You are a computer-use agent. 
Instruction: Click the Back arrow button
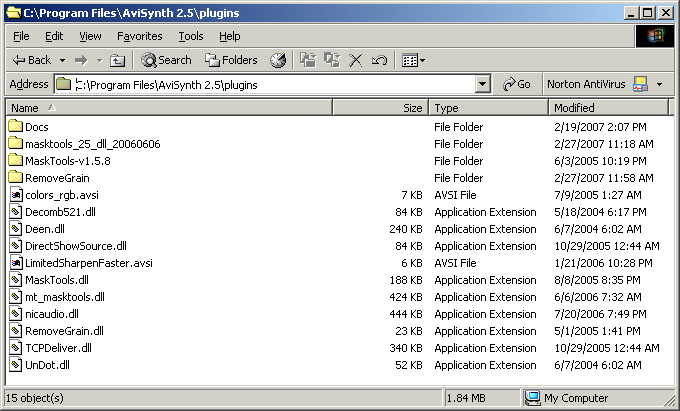(x=32, y=60)
